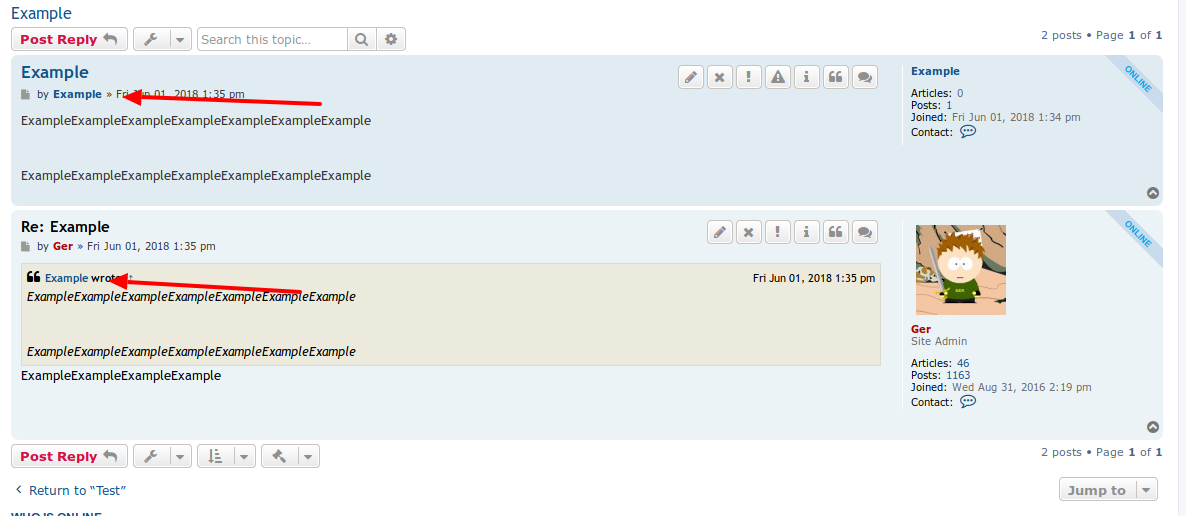Image resolution: width=1186 pixels, height=516 pixels.
Task: Delete first post using X icon
Action: coord(720,77)
